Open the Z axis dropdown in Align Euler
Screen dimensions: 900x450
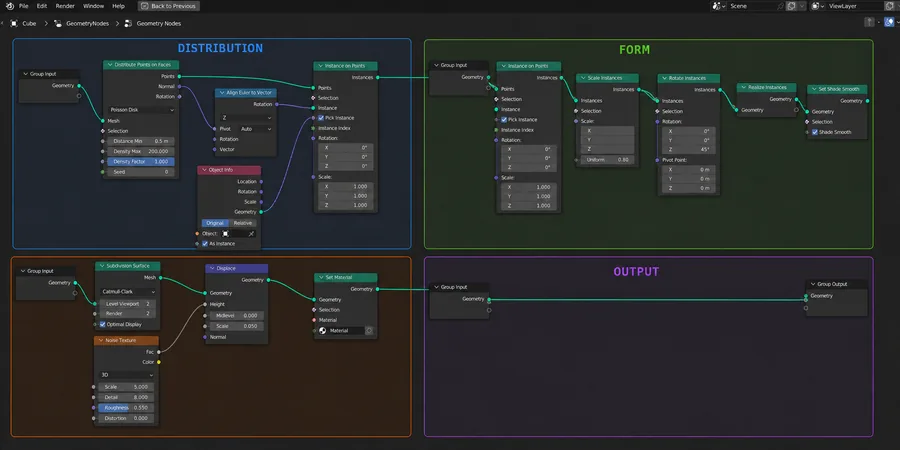point(246,118)
